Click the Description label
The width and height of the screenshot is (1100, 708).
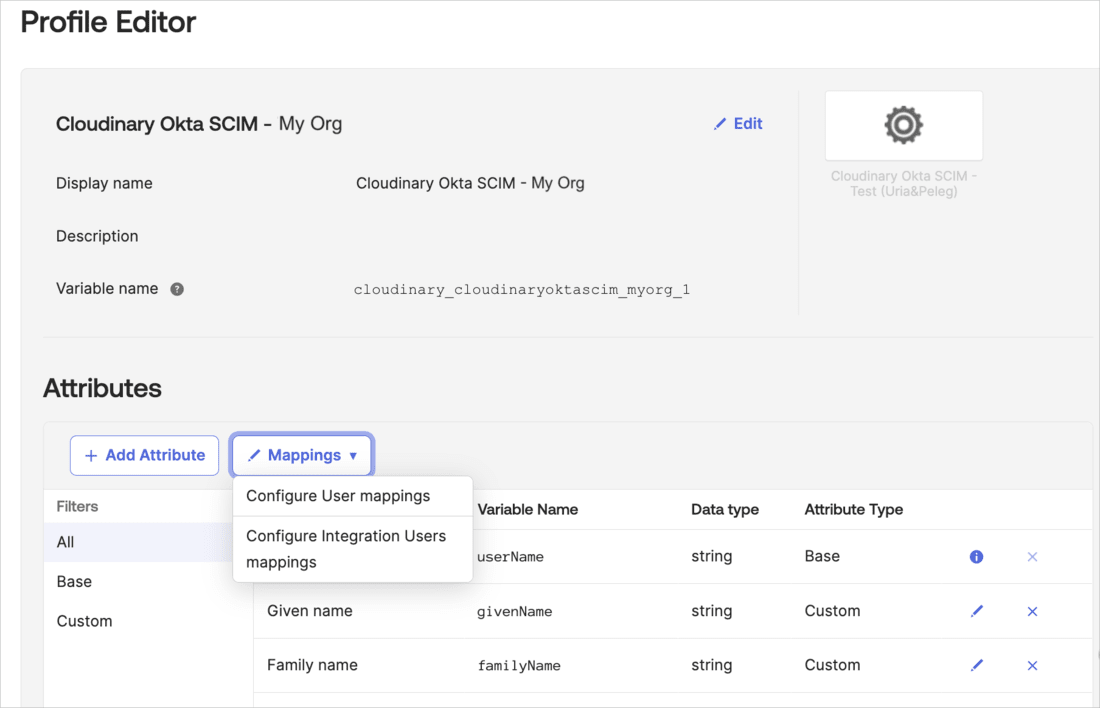coord(97,236)
